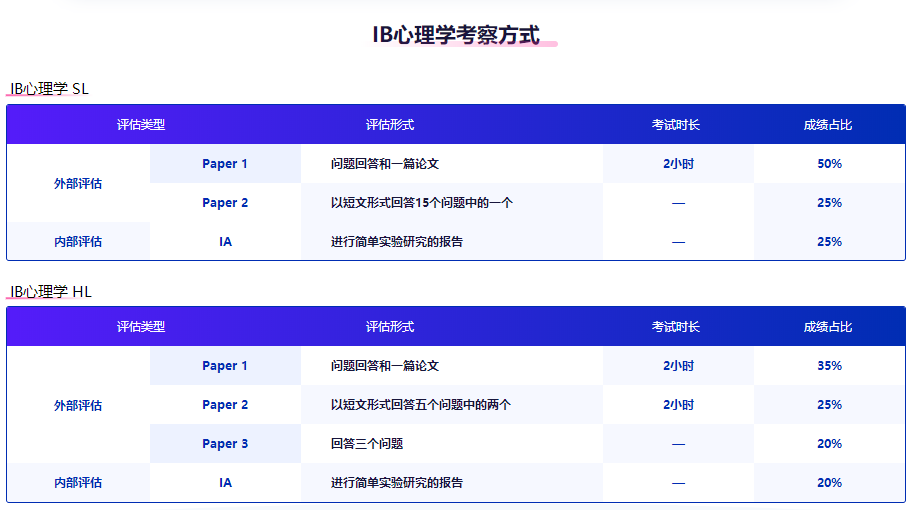913x510 pixels.
Task: Click the page title IB心理学考察方式
Action: [456, 35]
